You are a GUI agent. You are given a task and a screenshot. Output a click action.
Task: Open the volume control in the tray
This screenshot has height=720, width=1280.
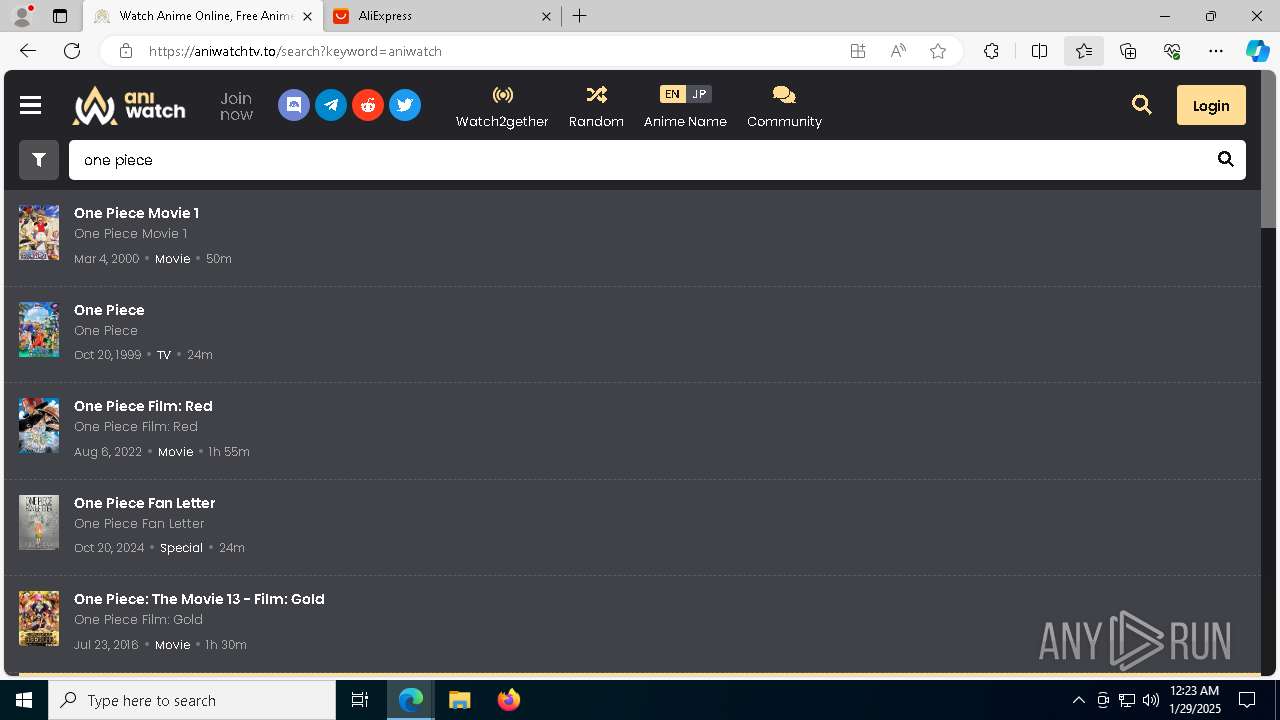(1151, 700)
